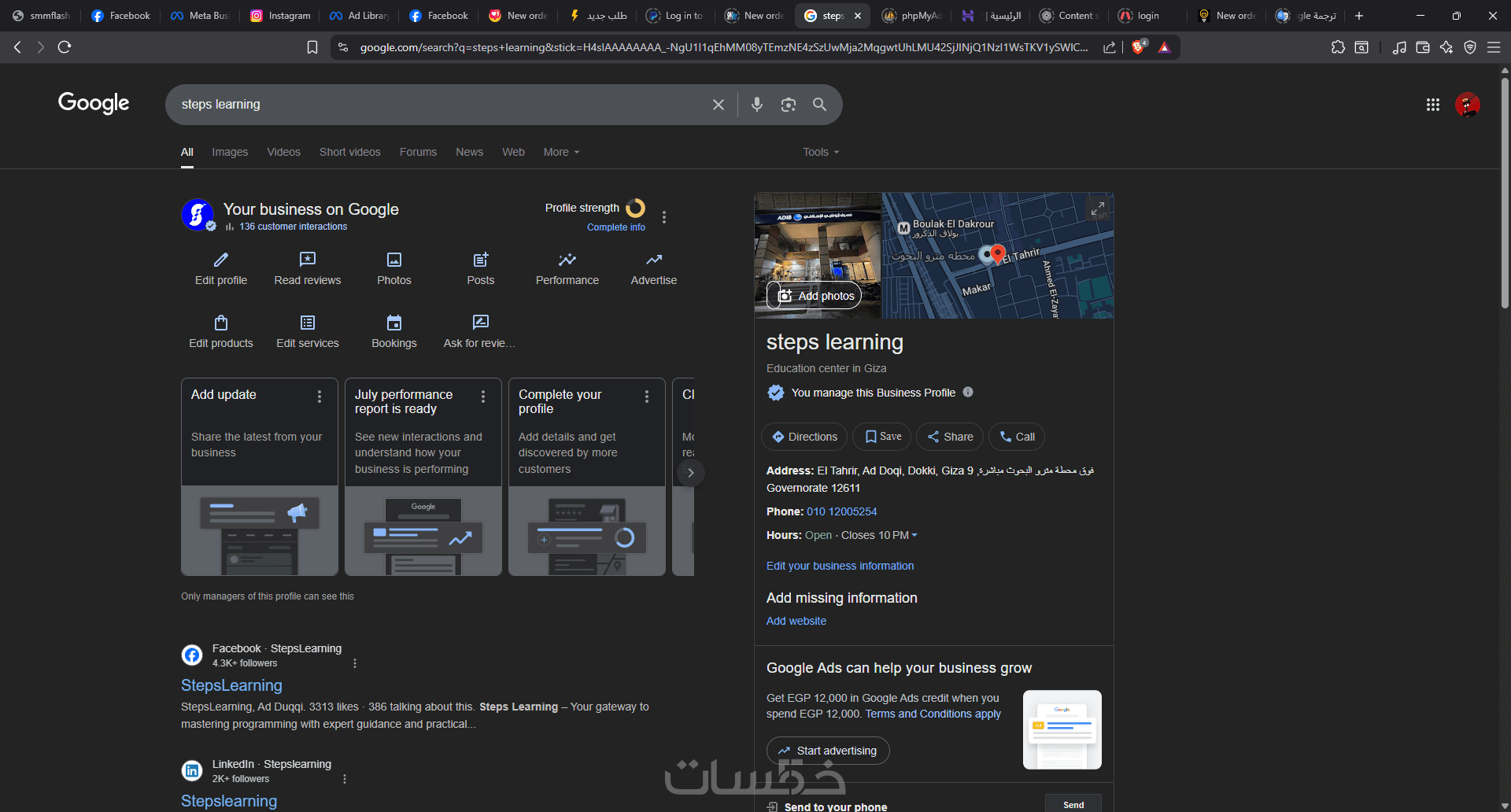
Task: Click the address bar URL
Action: coord(724,47)
